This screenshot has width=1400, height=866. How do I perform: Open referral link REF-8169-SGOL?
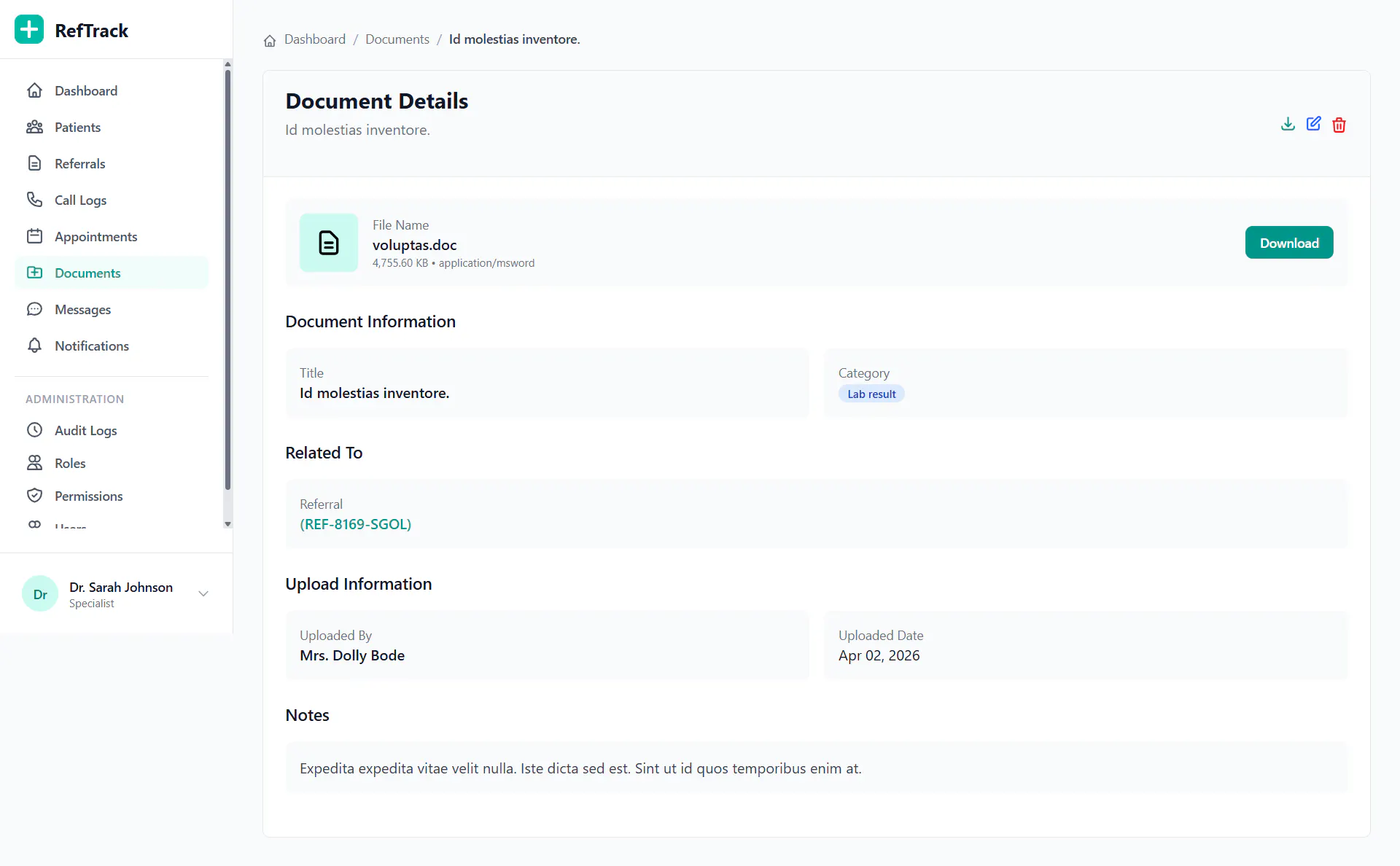tap(356, 524)
